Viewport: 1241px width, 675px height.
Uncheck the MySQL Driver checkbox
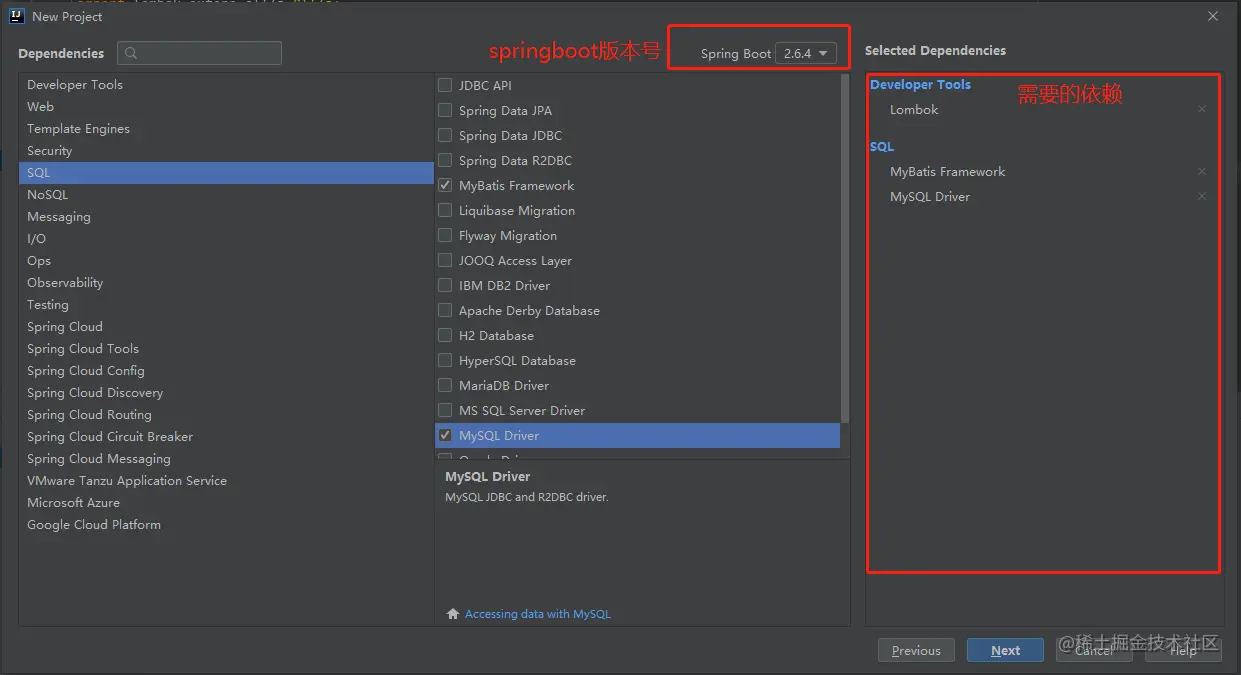(445, 435)
